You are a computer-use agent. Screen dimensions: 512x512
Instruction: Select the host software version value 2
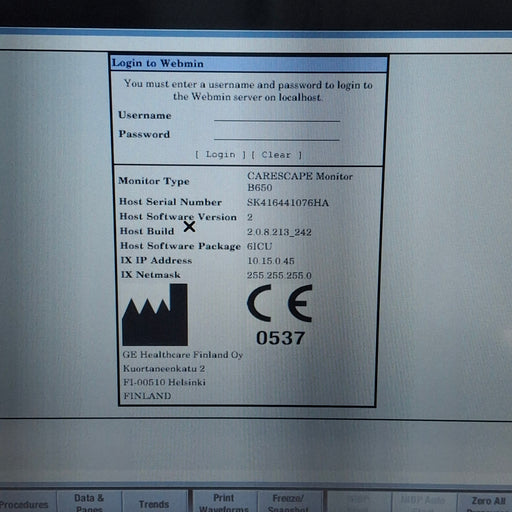coord(250,217)
